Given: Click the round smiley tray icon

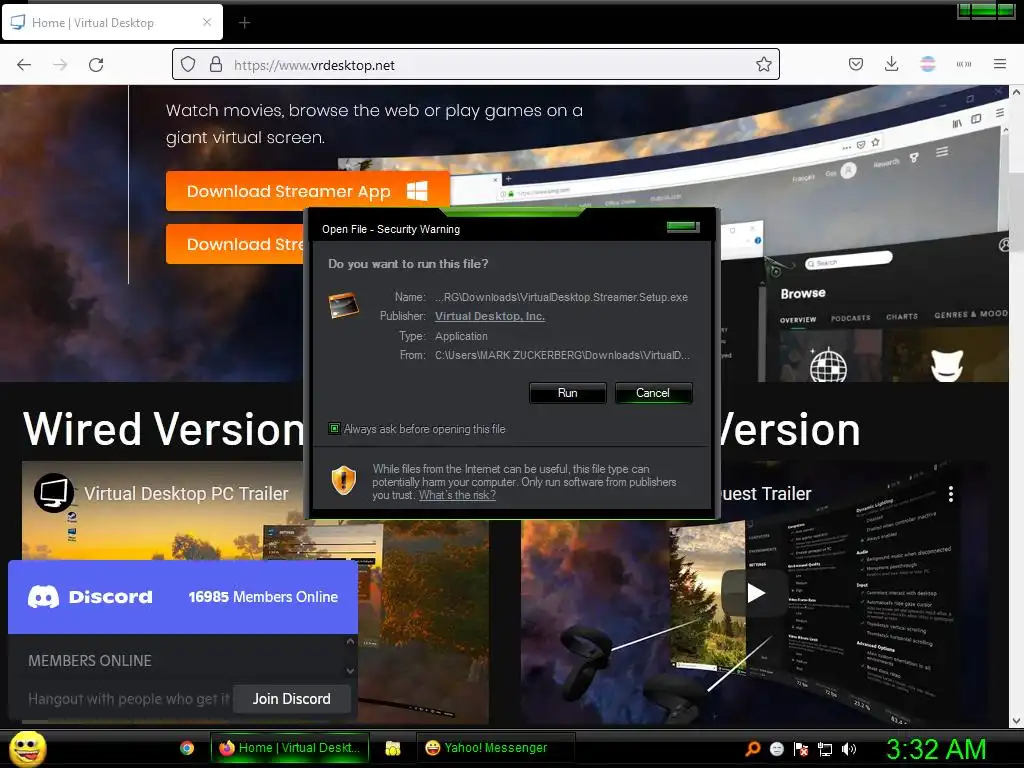Looking at the screenshot, I should coord(776,749).
